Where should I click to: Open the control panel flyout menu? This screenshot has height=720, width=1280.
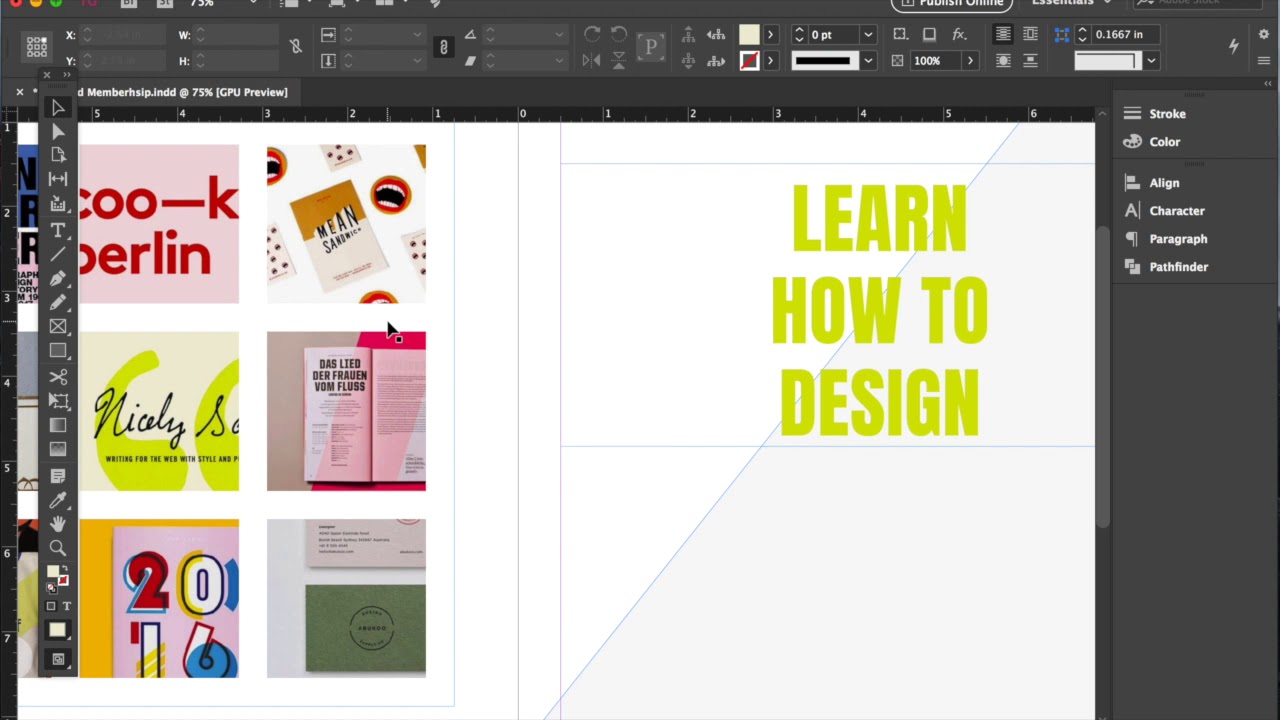point(1263,61)
